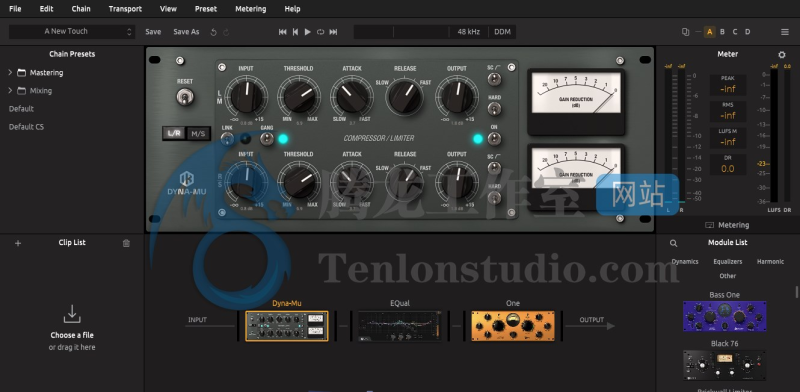
Task: Add a clip with the plus icon
Action: 18,243
